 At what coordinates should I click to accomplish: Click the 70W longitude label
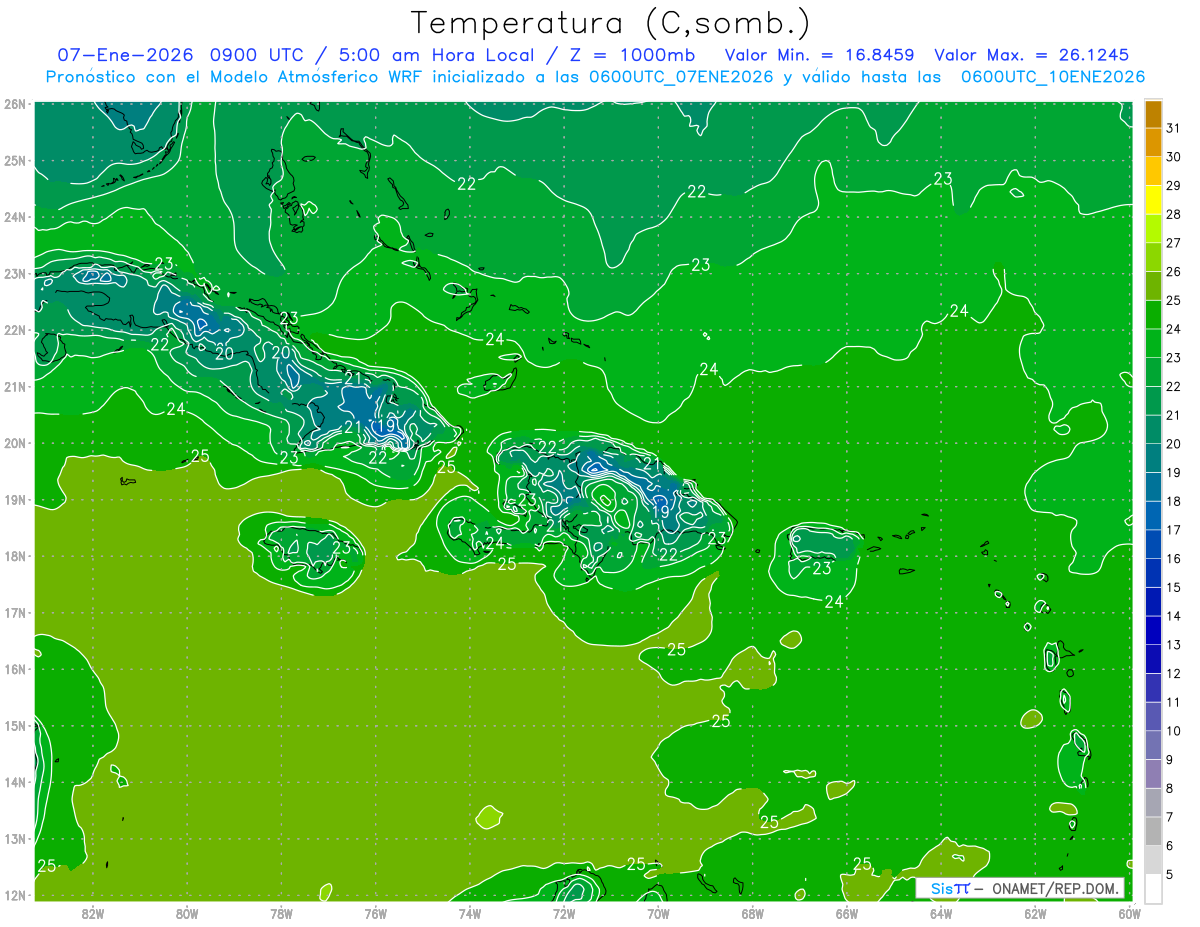[x=658, y=913]
